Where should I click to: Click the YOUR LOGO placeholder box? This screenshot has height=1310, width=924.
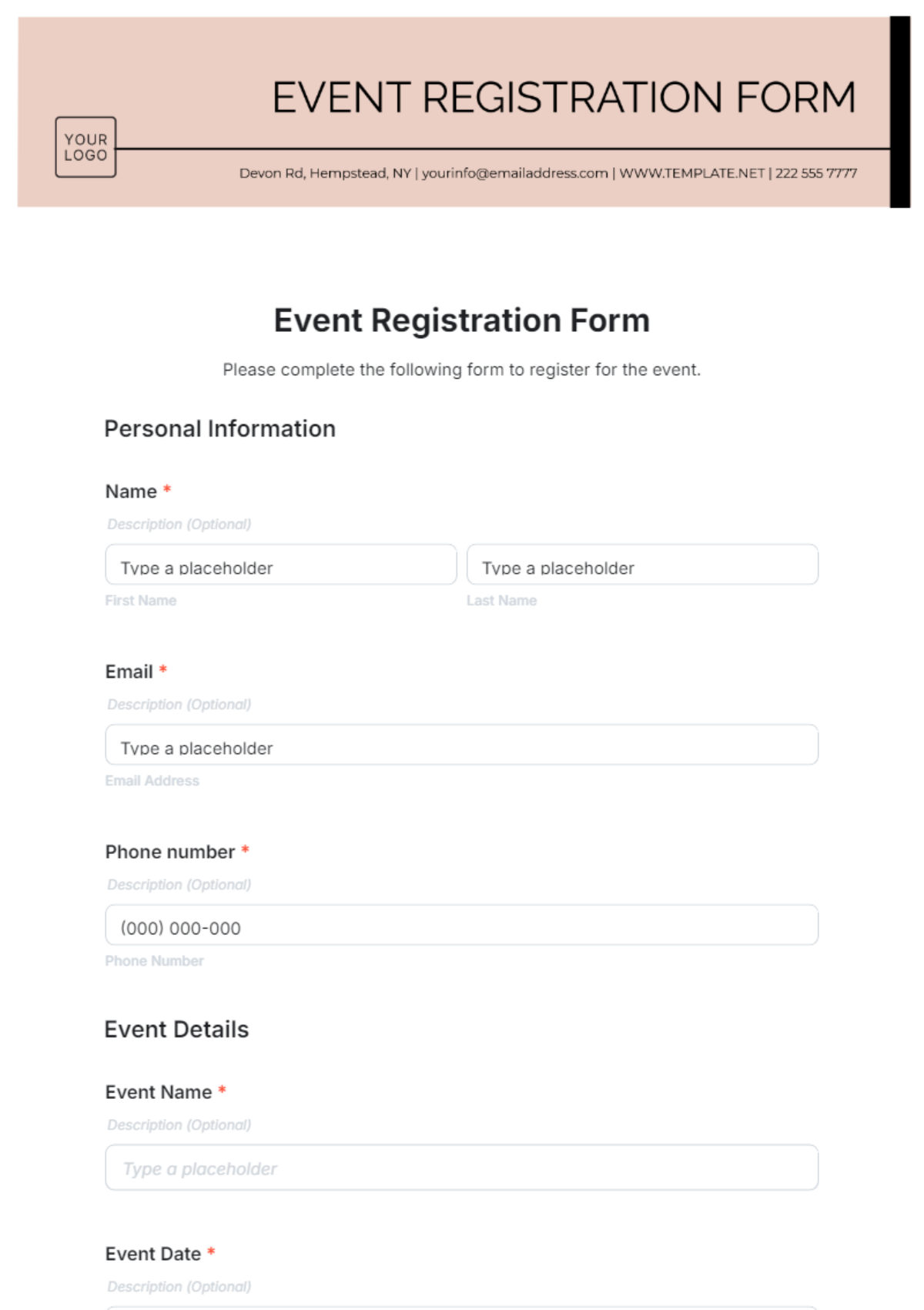click(85, 147)
